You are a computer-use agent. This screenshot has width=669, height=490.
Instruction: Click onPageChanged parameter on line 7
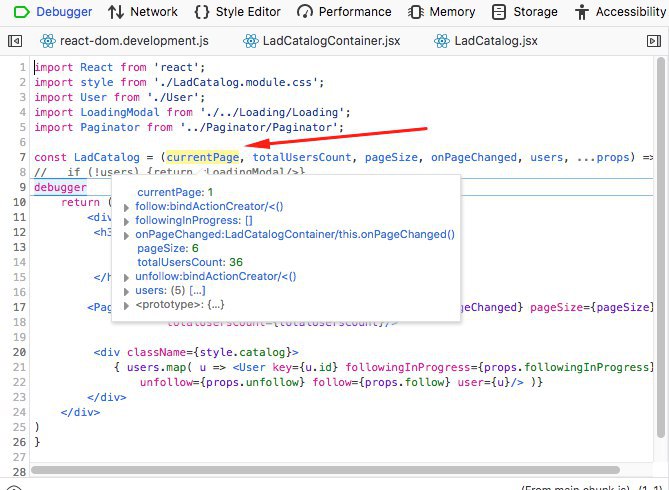click(x=474, y=158)
